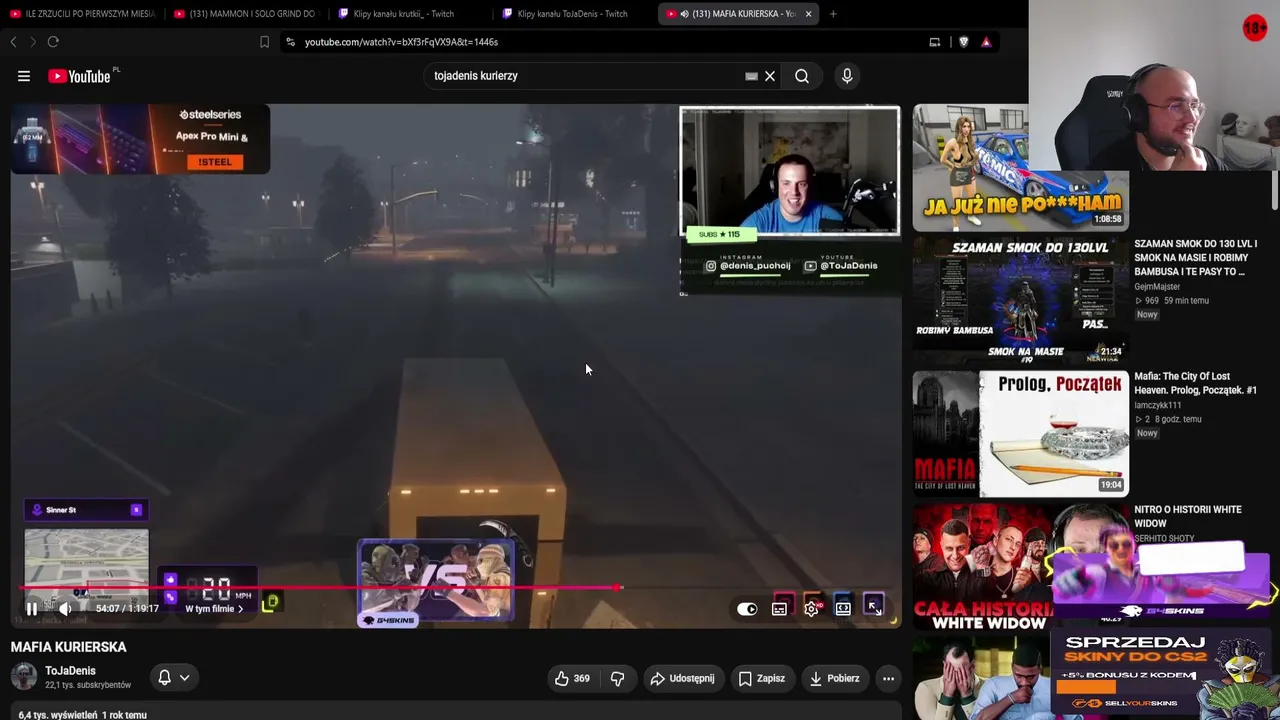Run search with the magnifier button

point(802,76)
